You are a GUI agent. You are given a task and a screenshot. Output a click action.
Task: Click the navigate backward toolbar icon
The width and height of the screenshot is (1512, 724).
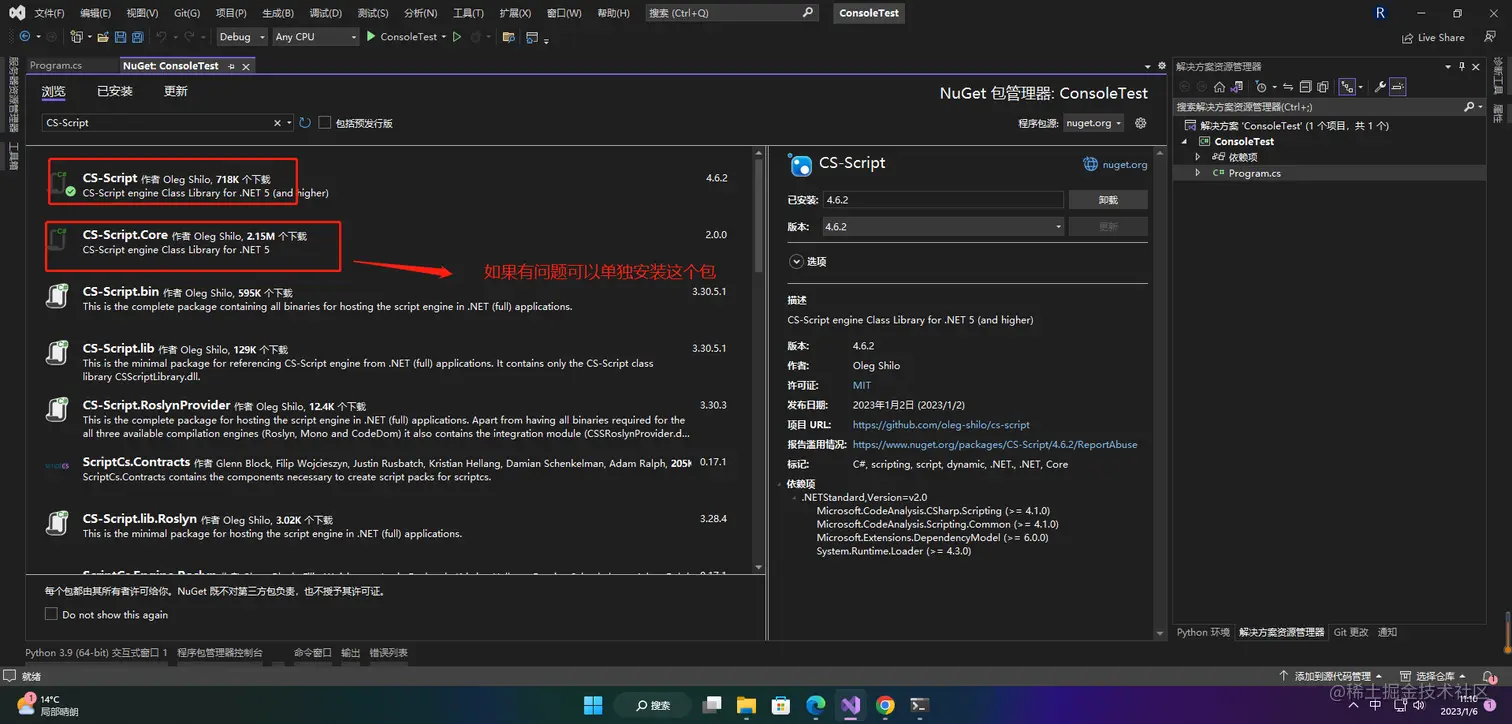25,37
